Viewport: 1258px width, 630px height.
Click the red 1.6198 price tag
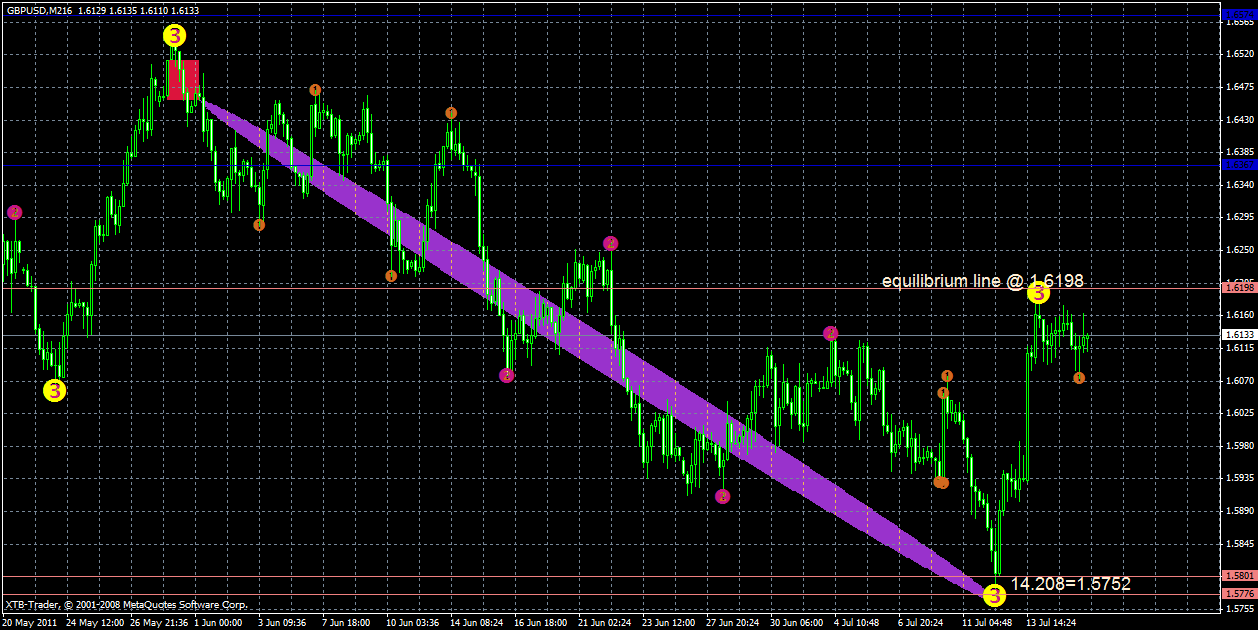click(x=1238, y=288)
